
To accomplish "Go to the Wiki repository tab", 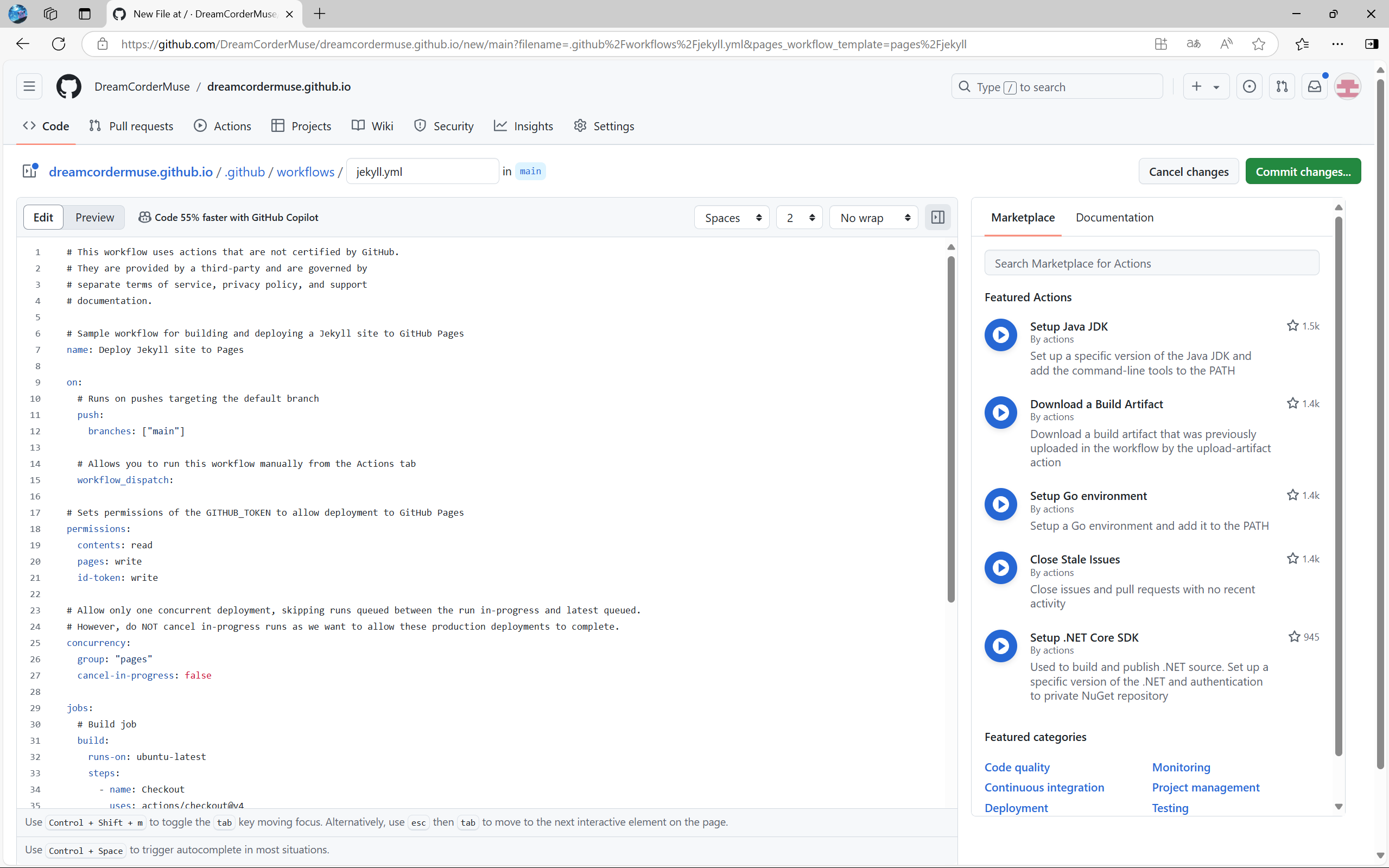I will pos(372,126).
